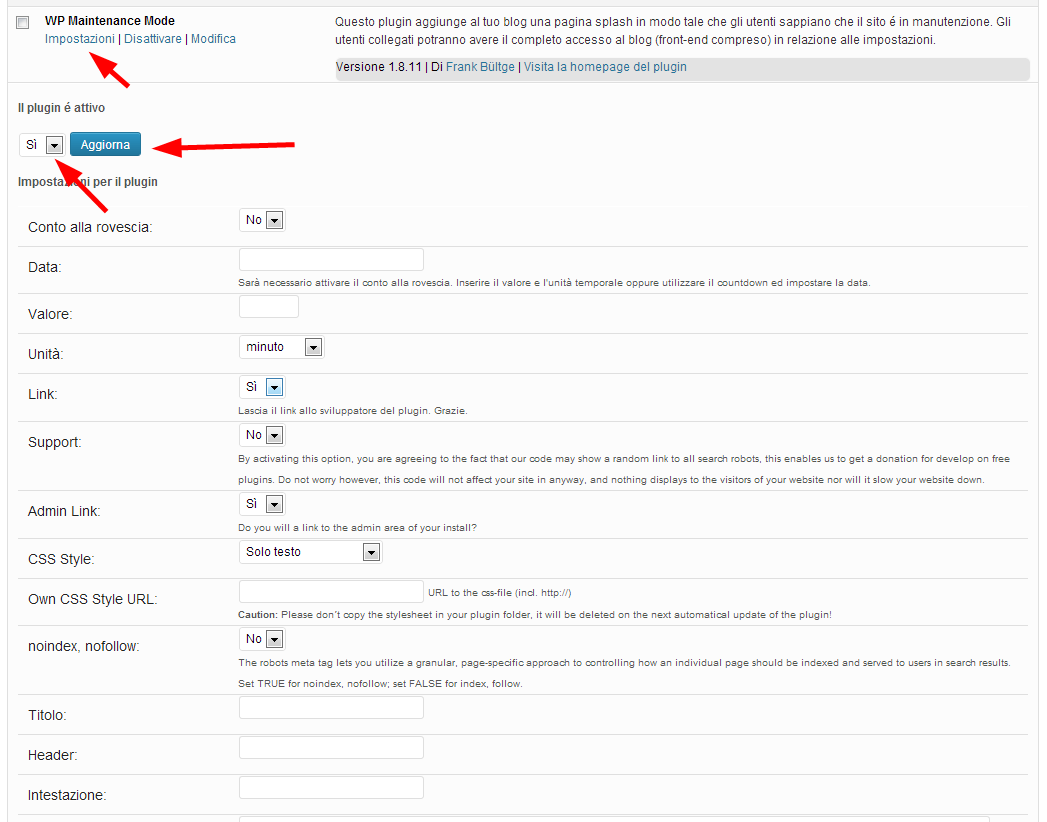Click the 'Conto alla rovescia:' label

pyautogui.click(x=90, y=227)
